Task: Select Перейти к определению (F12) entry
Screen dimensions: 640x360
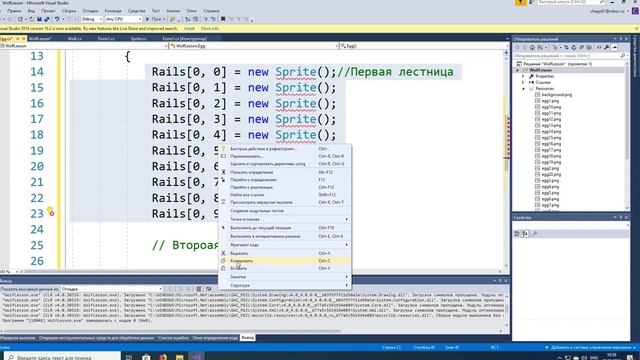Action: coord(284,180)
